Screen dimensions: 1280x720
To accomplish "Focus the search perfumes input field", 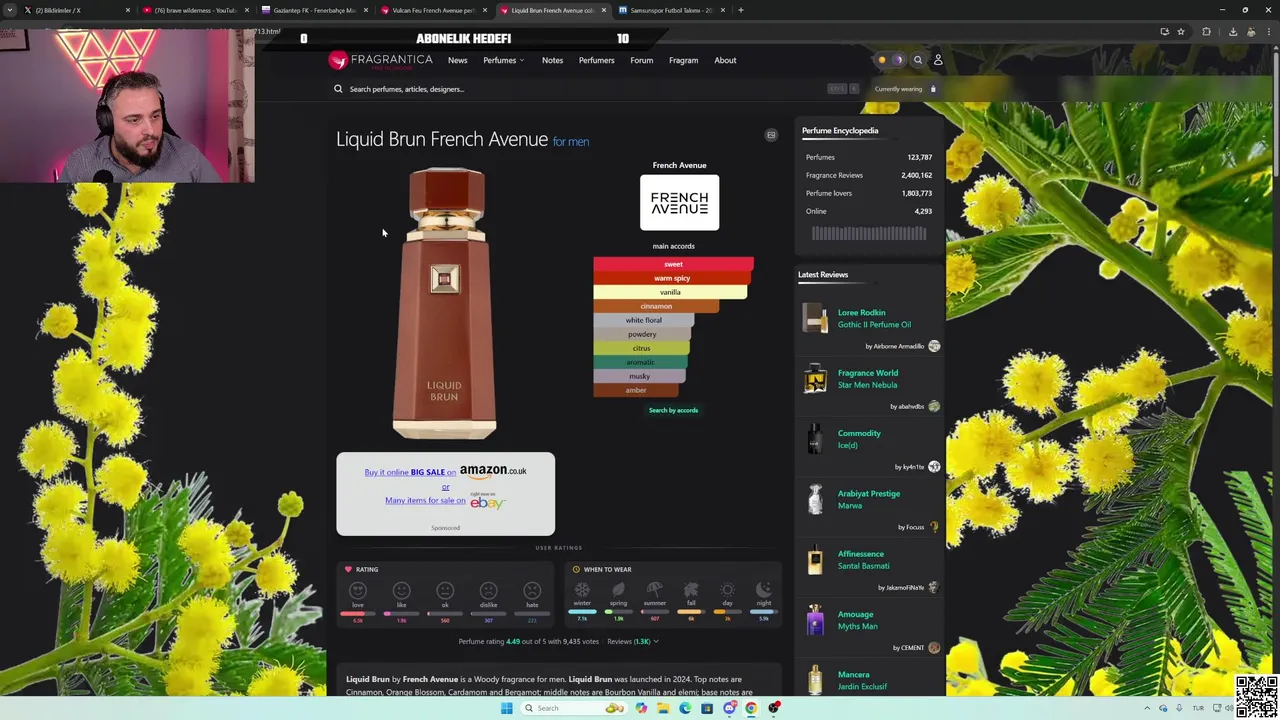I will coord(590,89).
